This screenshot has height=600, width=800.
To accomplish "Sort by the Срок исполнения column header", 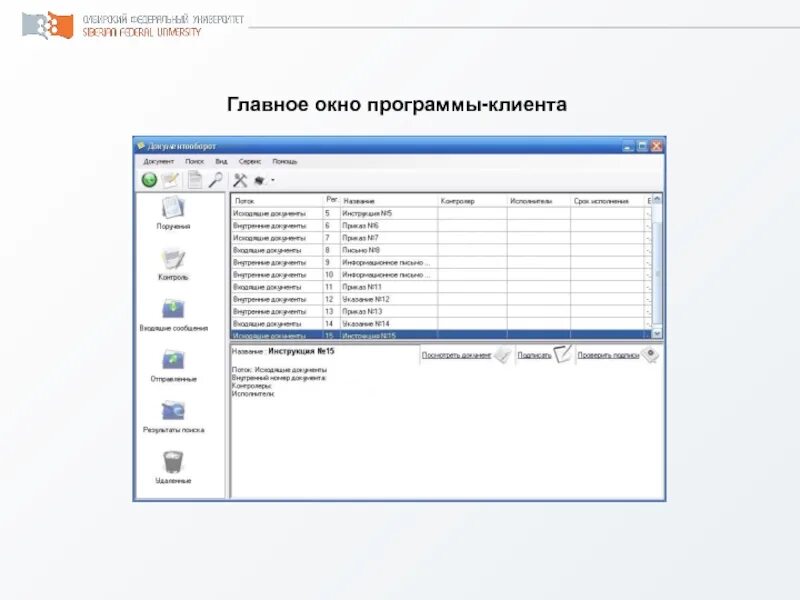I will 607,201.
